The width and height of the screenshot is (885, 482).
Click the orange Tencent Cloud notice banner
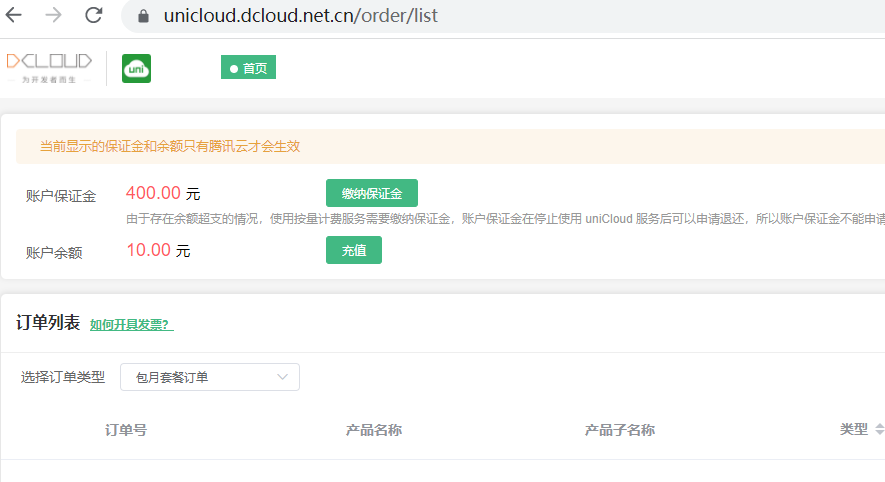450,146
